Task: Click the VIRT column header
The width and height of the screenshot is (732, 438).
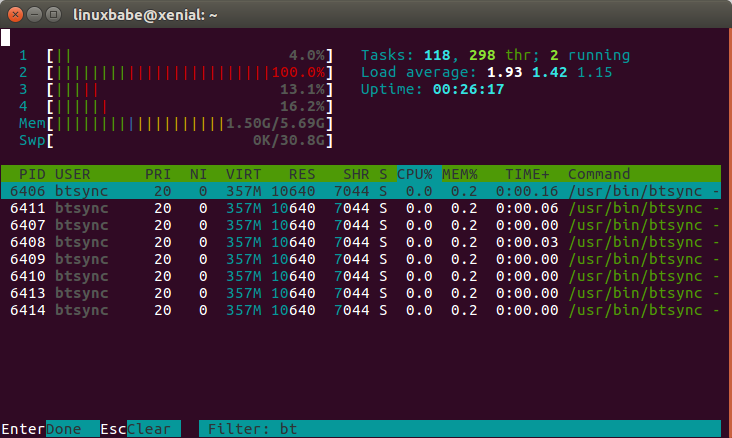Action: pos(243,174)
